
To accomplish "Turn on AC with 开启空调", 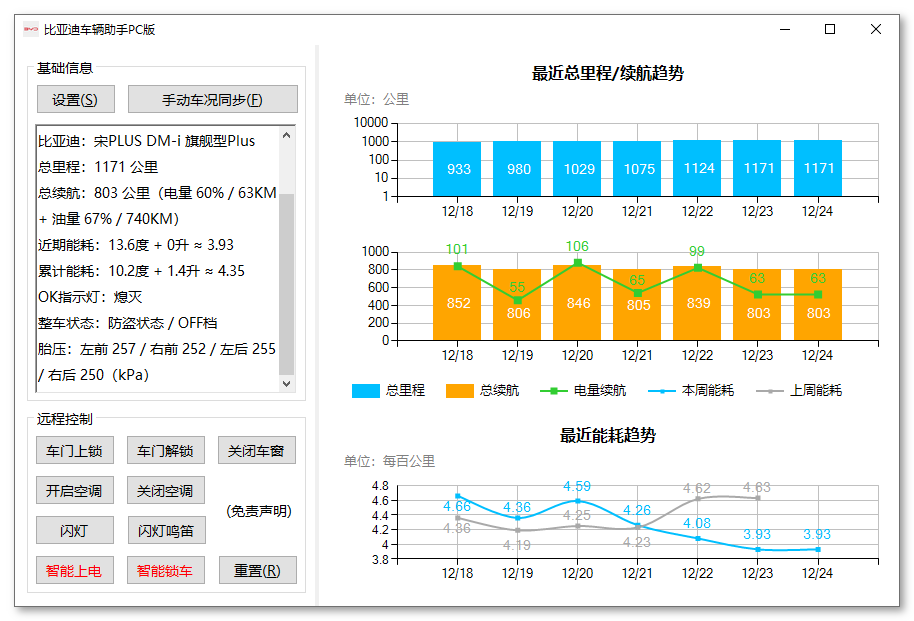I will tap(73, 490).
